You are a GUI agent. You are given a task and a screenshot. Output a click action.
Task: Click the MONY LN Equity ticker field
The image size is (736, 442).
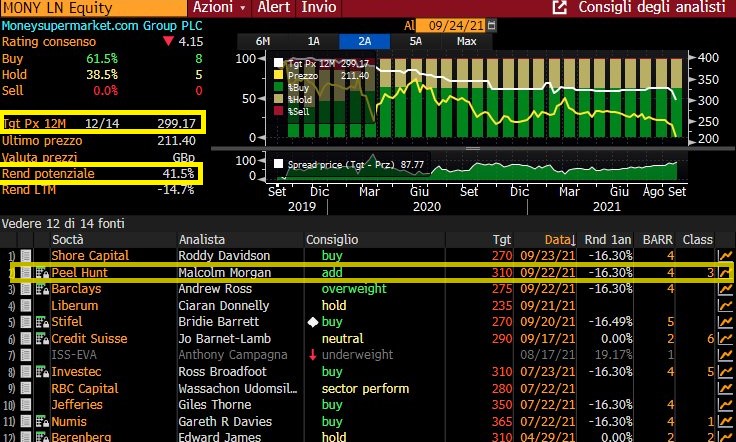point(93,8)
